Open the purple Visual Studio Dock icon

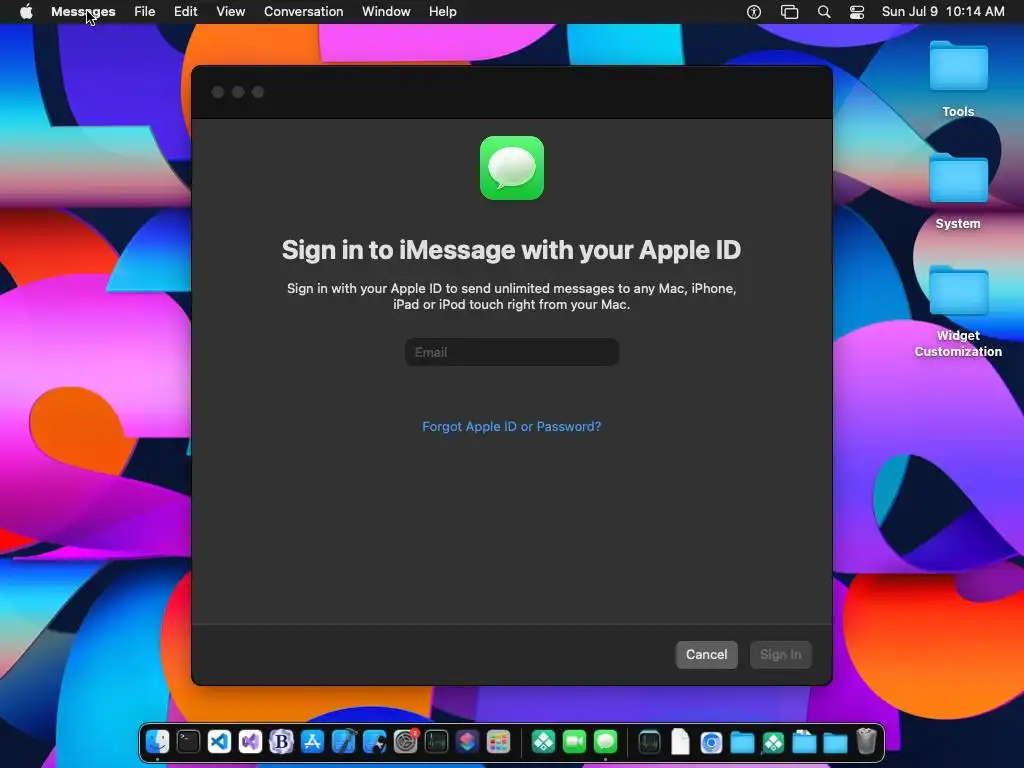pyautogui.click(x=250, y=742)
